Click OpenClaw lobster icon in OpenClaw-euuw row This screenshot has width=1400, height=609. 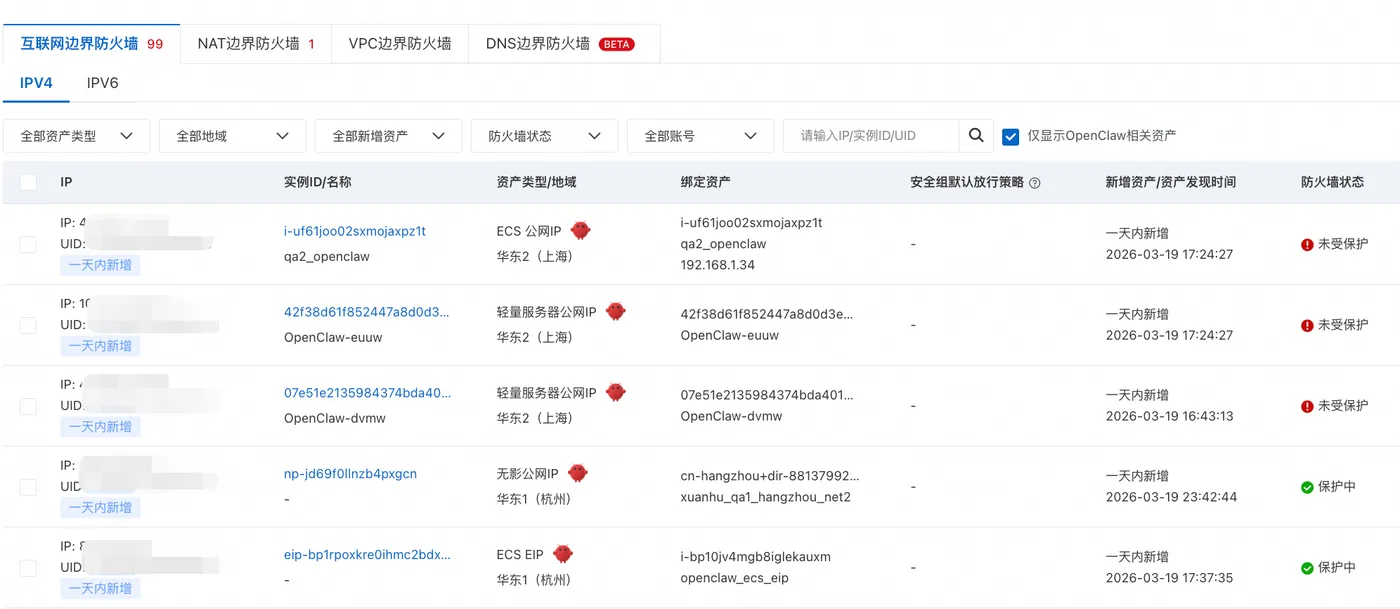pyautogui.click(x=616, y=312)
